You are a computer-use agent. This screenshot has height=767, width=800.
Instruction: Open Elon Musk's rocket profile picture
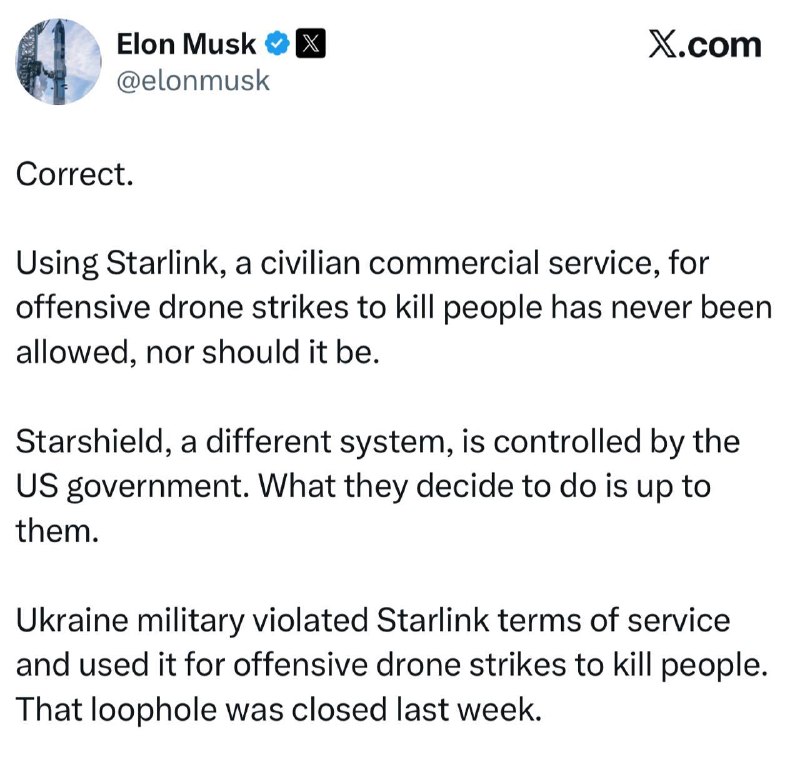pos(58,62)
